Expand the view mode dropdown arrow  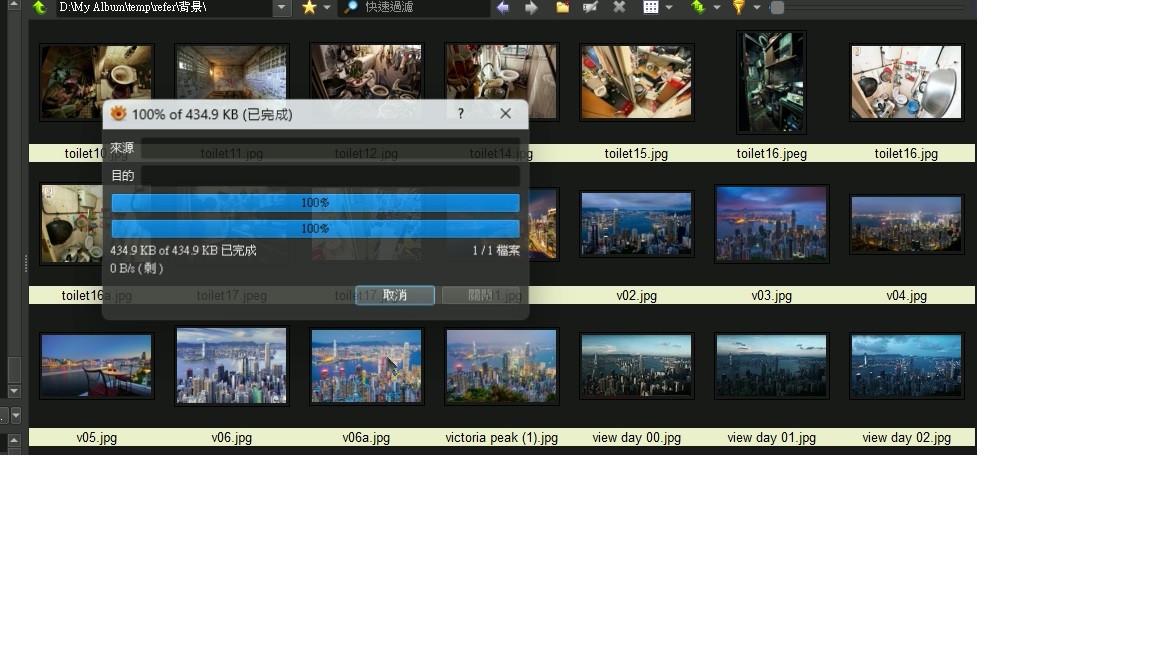669,7
